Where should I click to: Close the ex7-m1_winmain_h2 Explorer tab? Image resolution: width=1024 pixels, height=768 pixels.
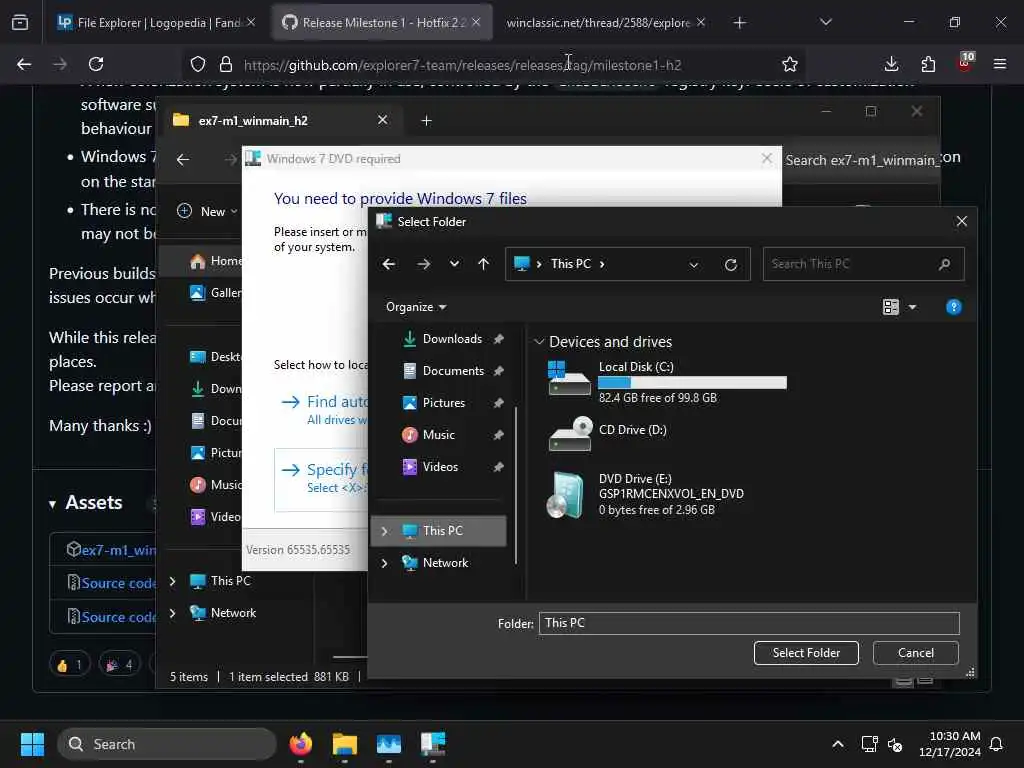383,120
